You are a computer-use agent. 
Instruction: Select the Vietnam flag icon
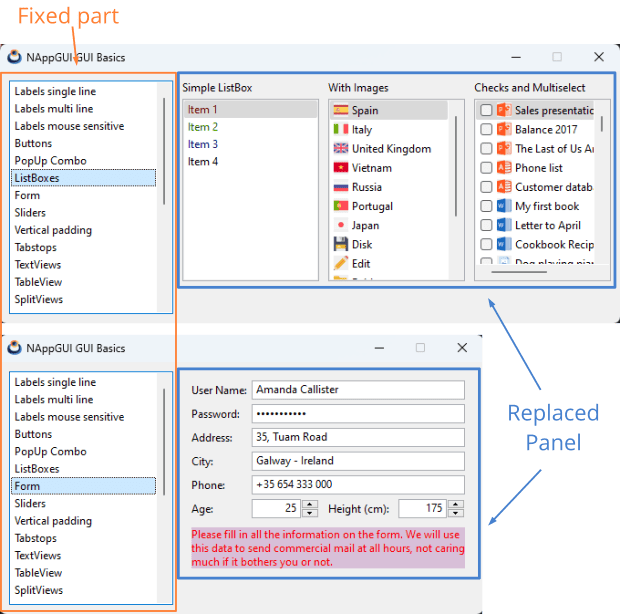pyautogui.click(x=340, y=167)
